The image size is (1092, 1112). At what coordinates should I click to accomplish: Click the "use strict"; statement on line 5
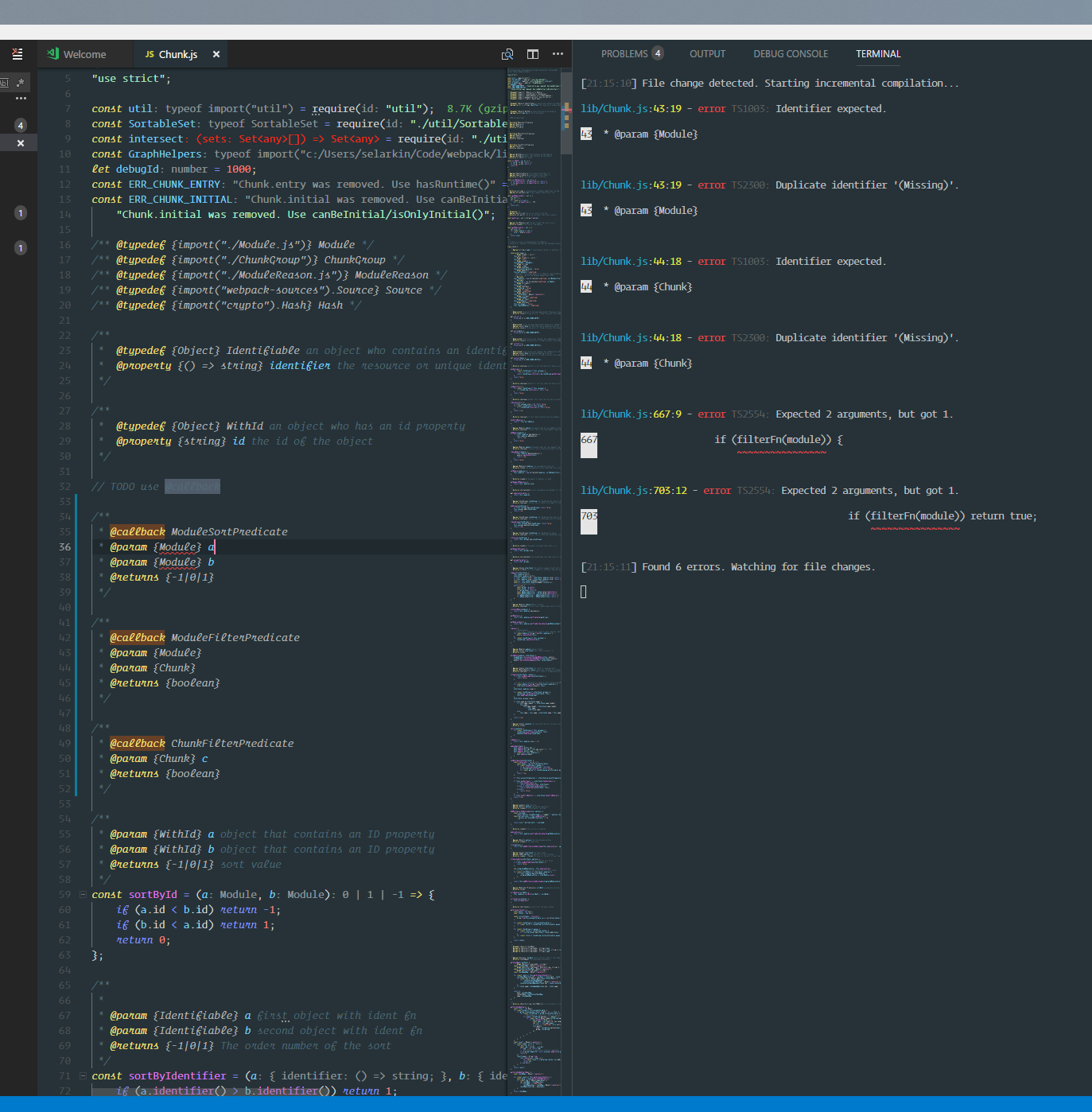(131, 79)
